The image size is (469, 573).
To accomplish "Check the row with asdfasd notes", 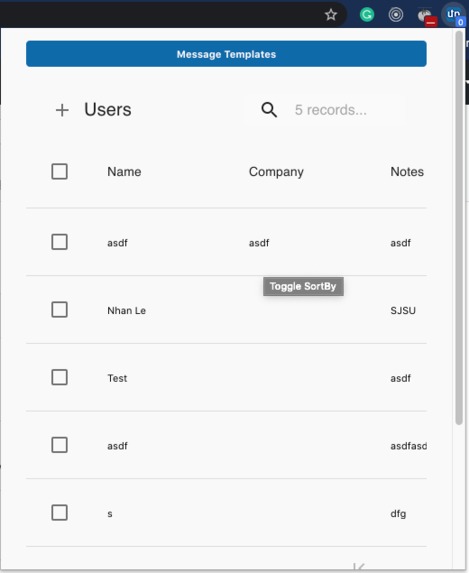I will tap(60, 445).
